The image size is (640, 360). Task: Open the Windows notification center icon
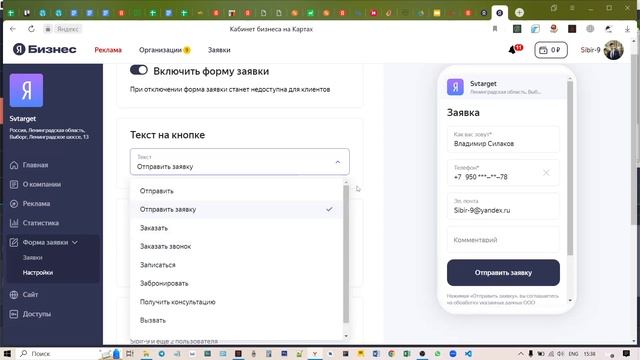[x=627, y=353]
